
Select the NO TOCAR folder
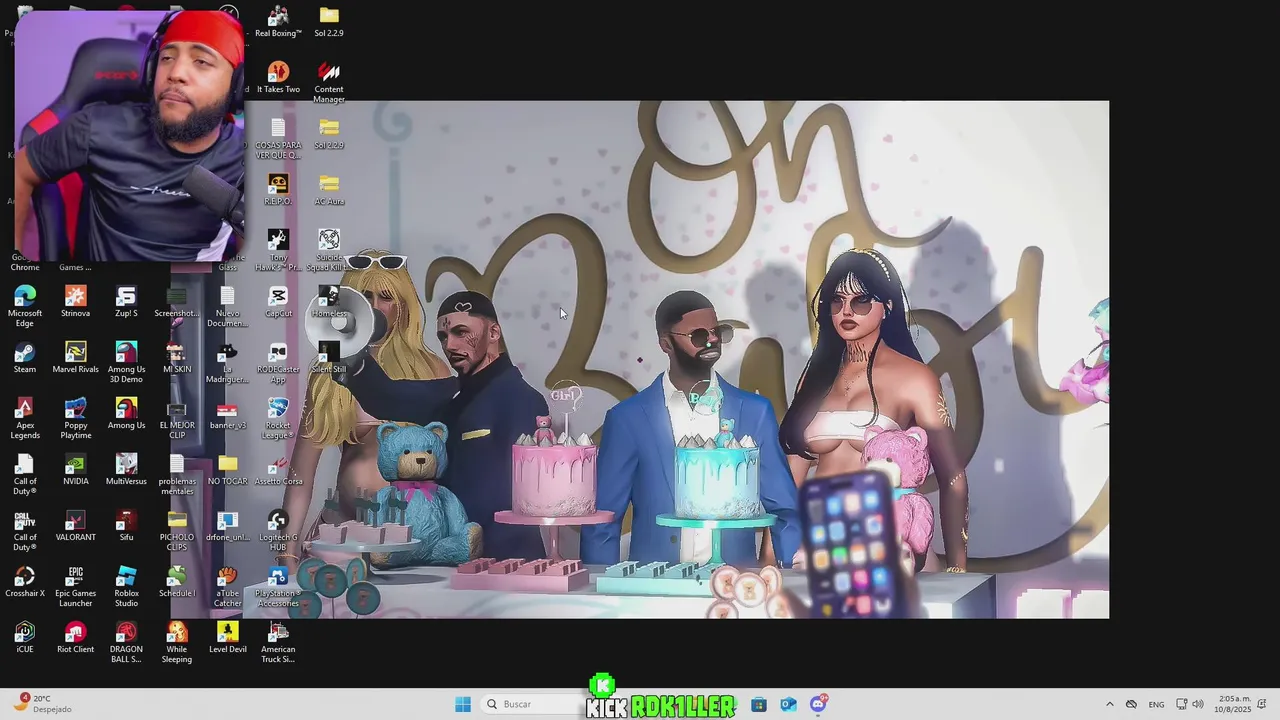[227, 469]
